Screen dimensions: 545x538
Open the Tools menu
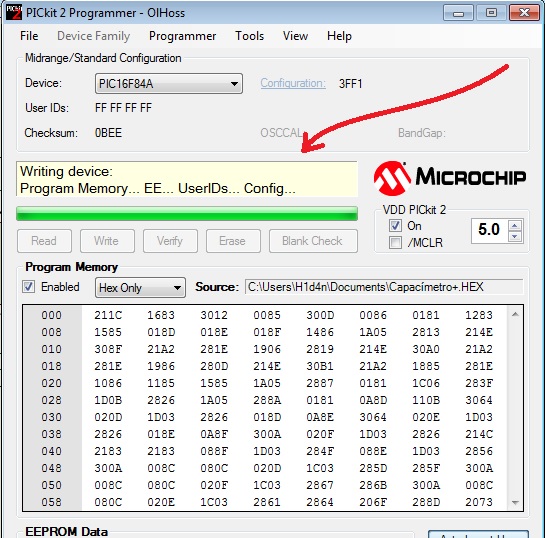pyautogui.click(x=249, y=36)
